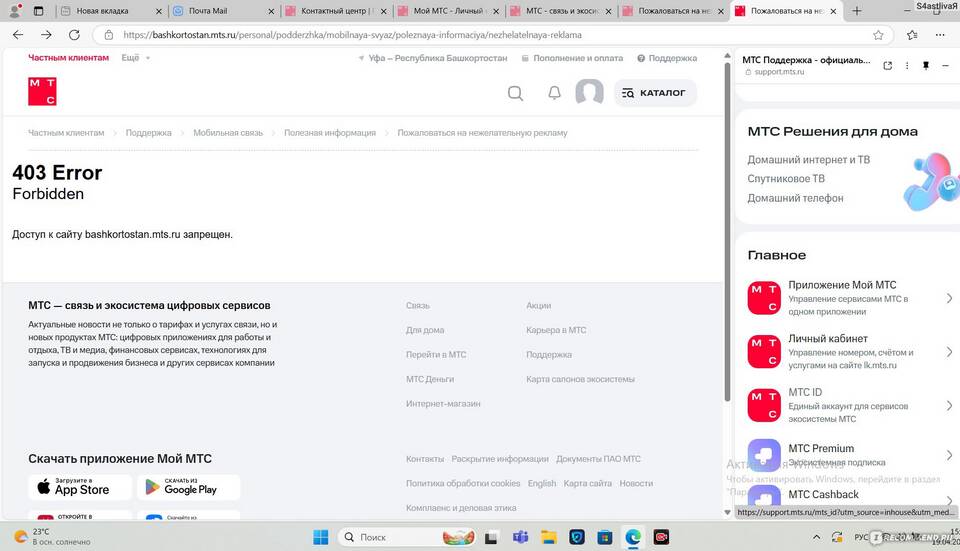Viewport: 960px width, 551px height.
Task: Open footer link 'Карьера в МТС'
Action: 556,330
